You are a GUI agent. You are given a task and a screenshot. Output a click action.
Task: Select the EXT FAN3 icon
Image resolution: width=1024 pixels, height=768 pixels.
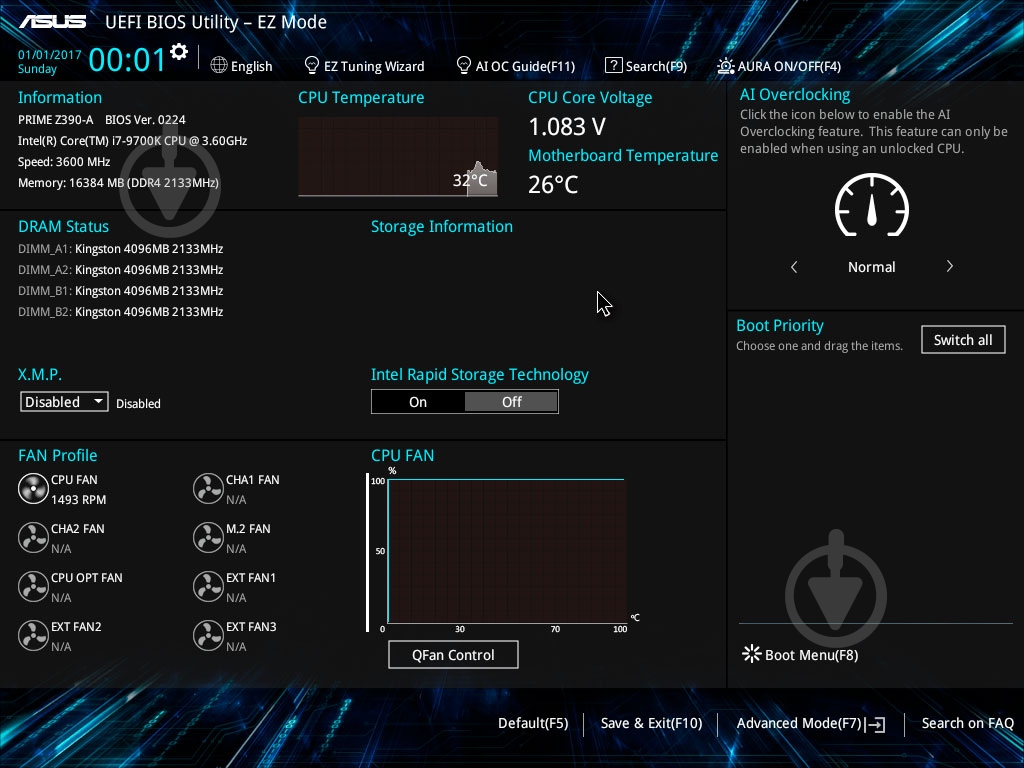[x=208, y=635]
